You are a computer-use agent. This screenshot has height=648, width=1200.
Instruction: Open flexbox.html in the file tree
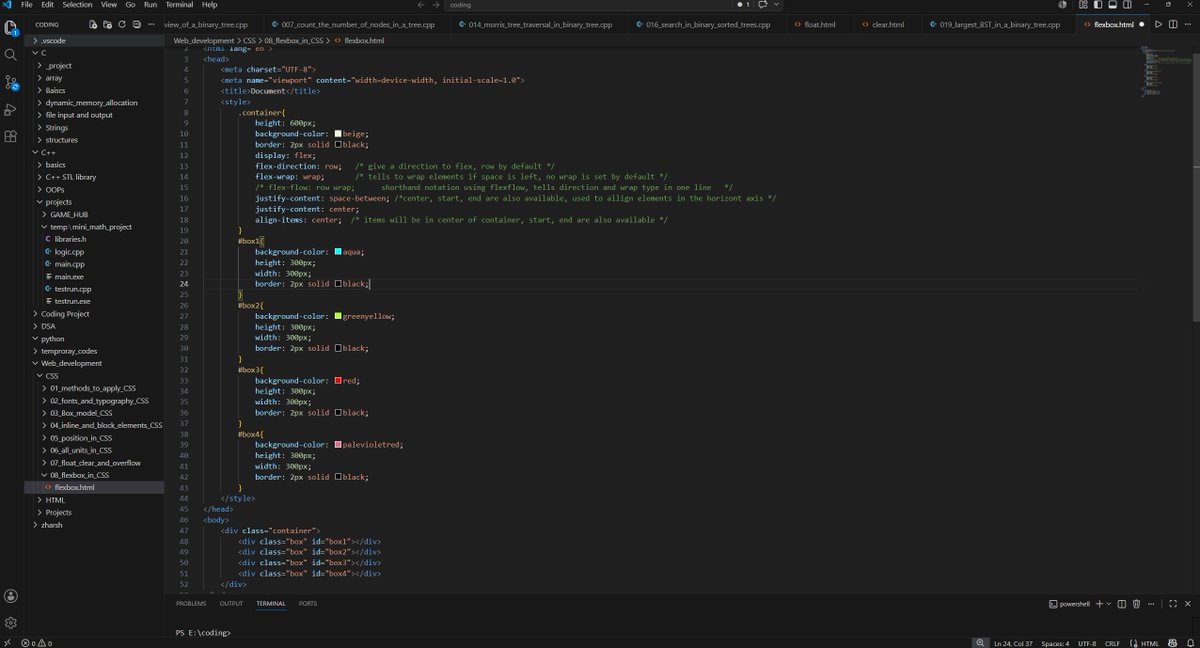94,487
